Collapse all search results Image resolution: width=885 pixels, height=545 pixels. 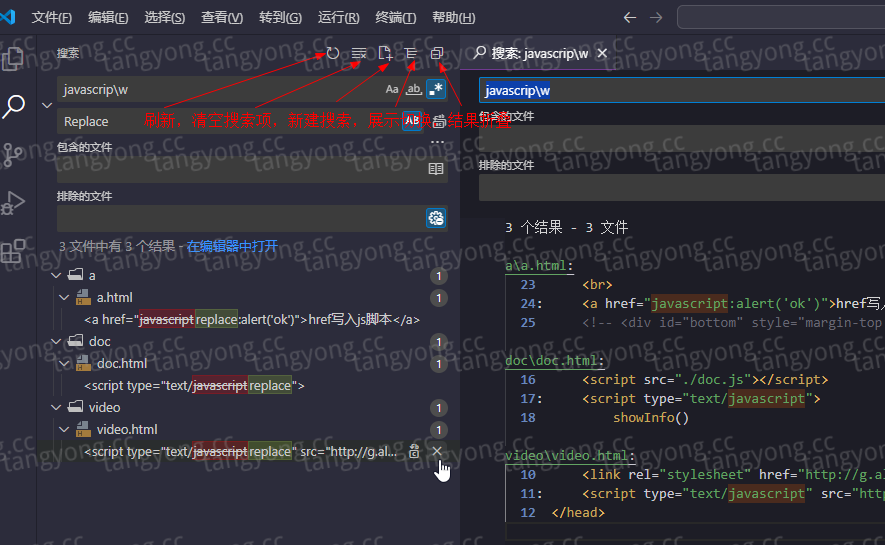437,53
